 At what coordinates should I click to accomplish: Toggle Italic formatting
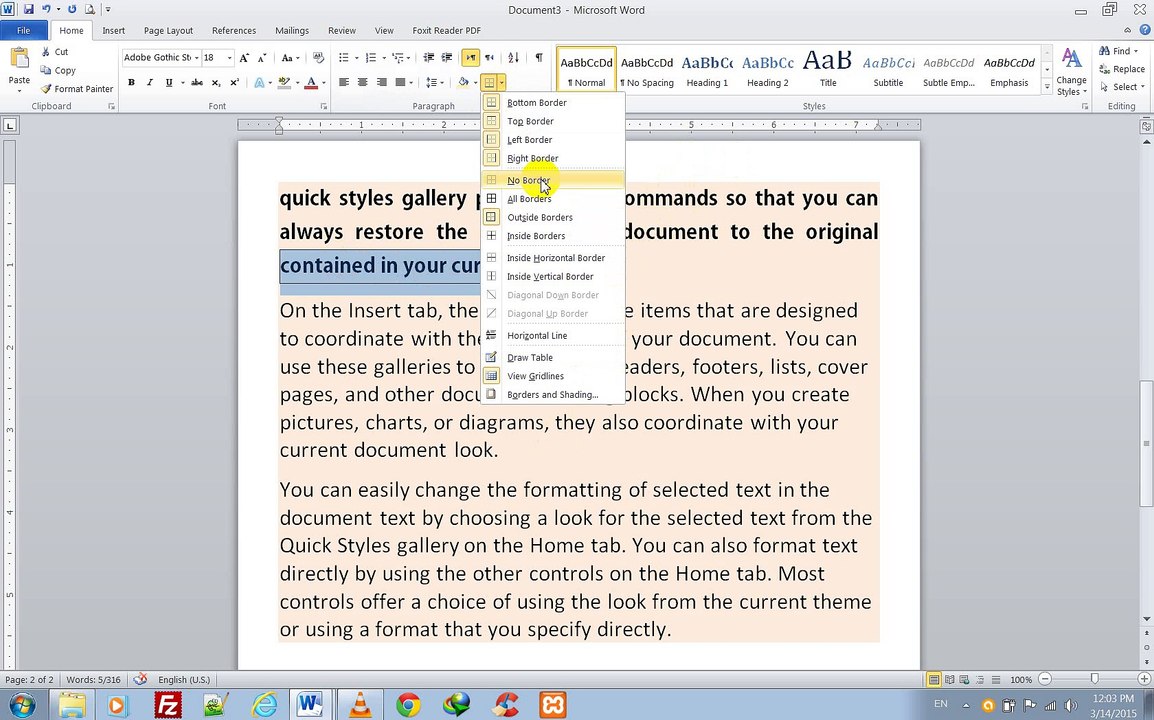[149, 82]
